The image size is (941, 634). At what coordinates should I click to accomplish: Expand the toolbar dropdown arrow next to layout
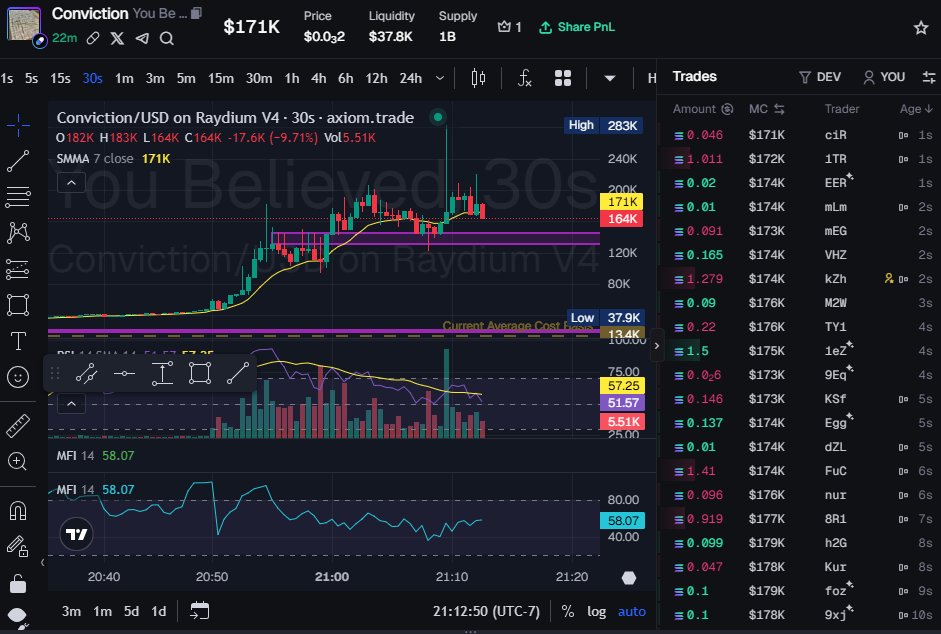(610, 78)
